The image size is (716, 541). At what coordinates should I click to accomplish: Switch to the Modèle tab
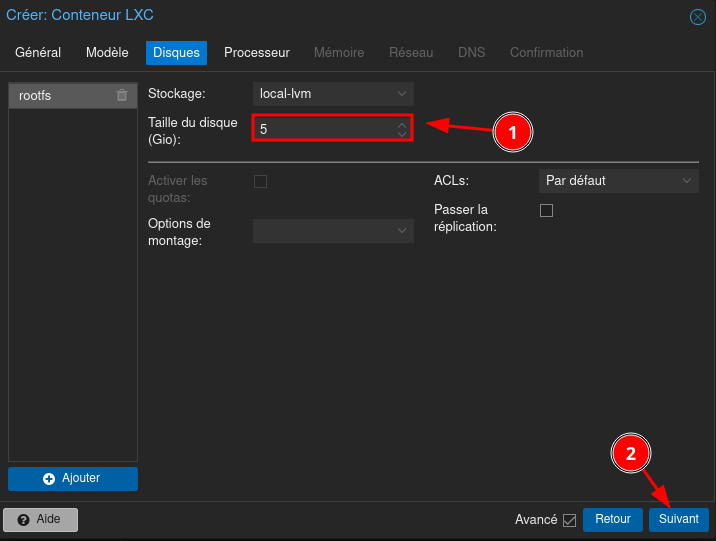tap(107, 52)
